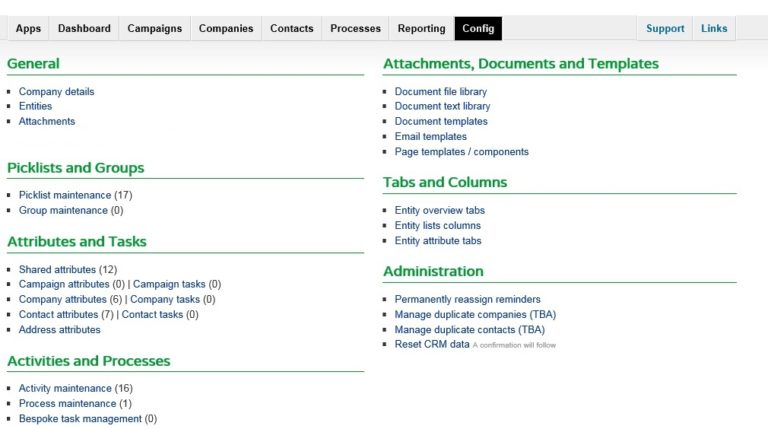Click the Entities link
Viewport: 768px width, 429px height.
click(x=35, y=106)
